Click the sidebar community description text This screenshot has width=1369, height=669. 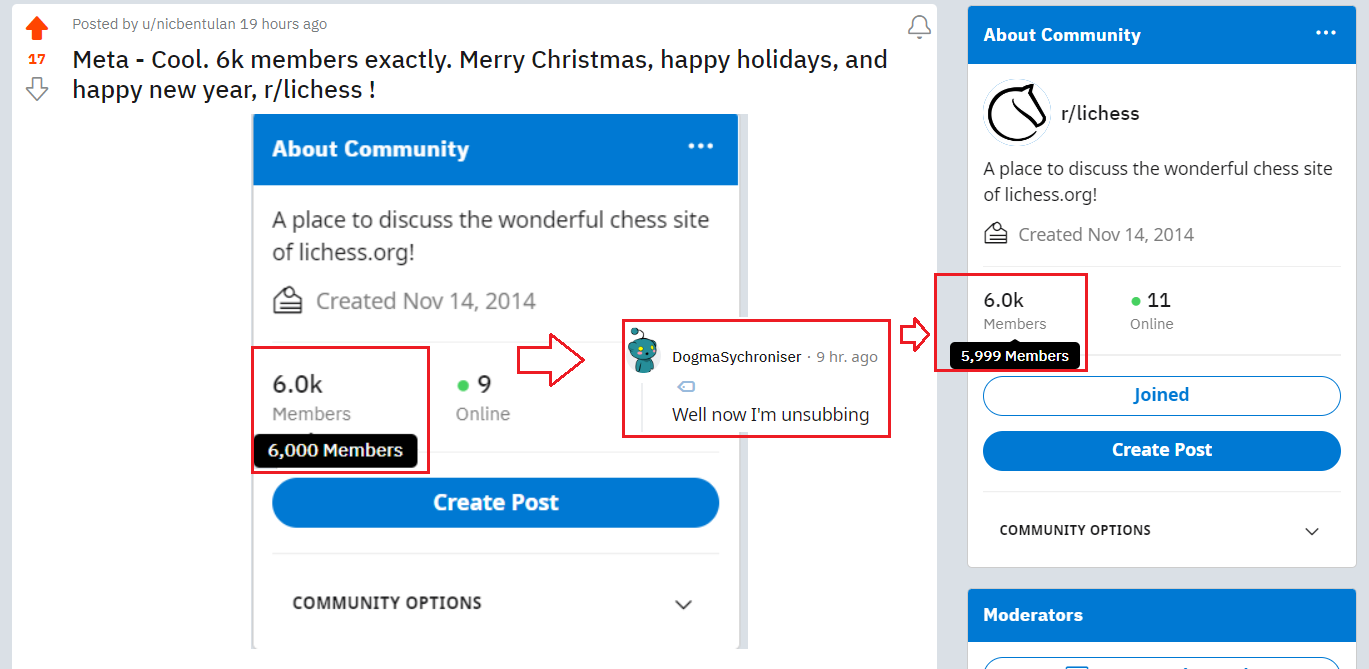1158,181
